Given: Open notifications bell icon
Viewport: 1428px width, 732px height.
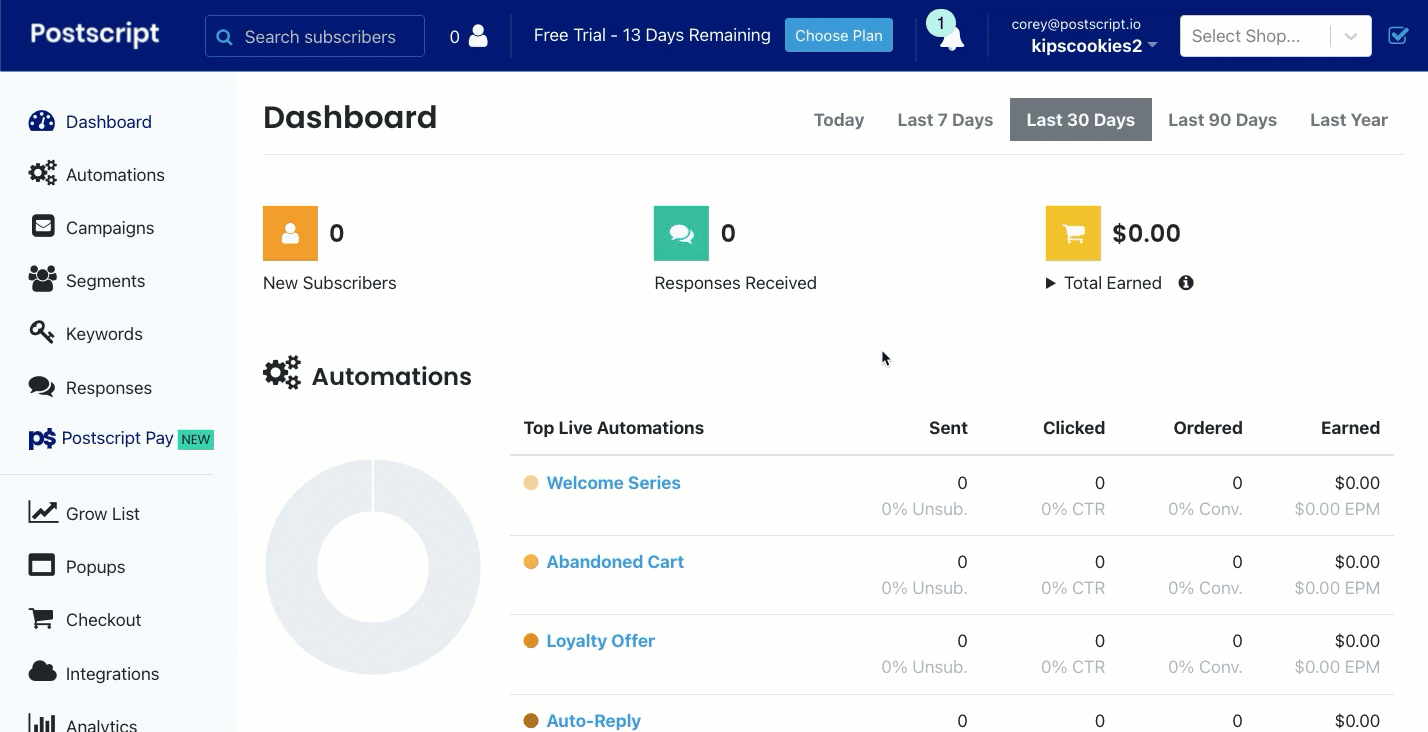Looking at the screenshot, I should pos(951,38).
